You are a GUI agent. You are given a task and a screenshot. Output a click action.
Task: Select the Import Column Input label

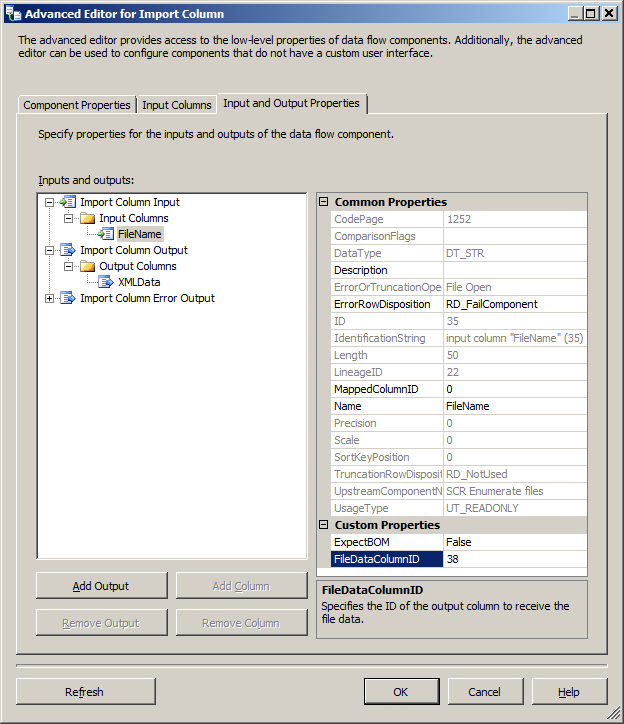tap(130, 202)
